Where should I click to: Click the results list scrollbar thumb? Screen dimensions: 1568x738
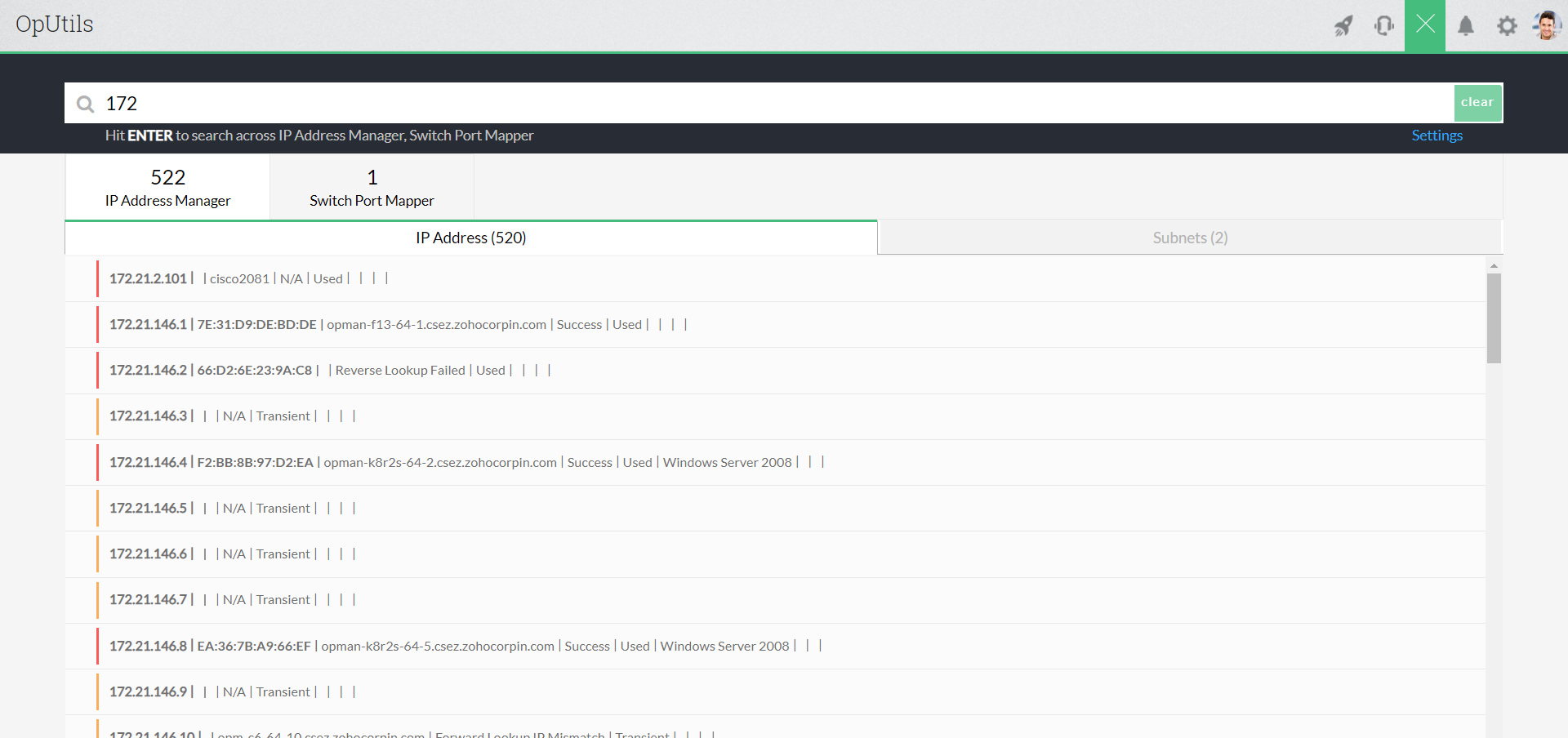(x=1494, y=318)
